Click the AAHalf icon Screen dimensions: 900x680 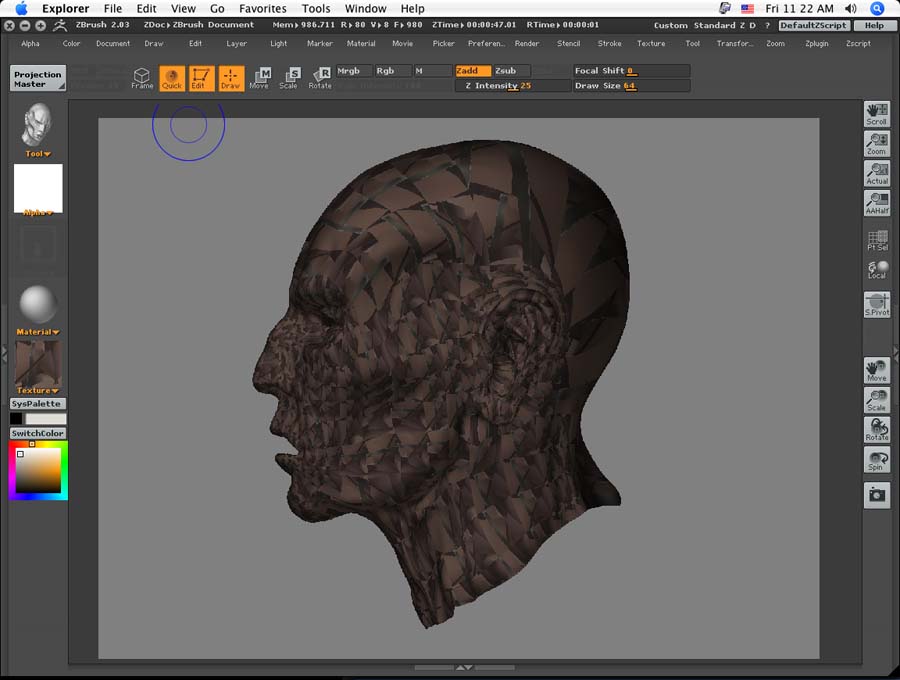pyautogui.click(x=876, y=203)
